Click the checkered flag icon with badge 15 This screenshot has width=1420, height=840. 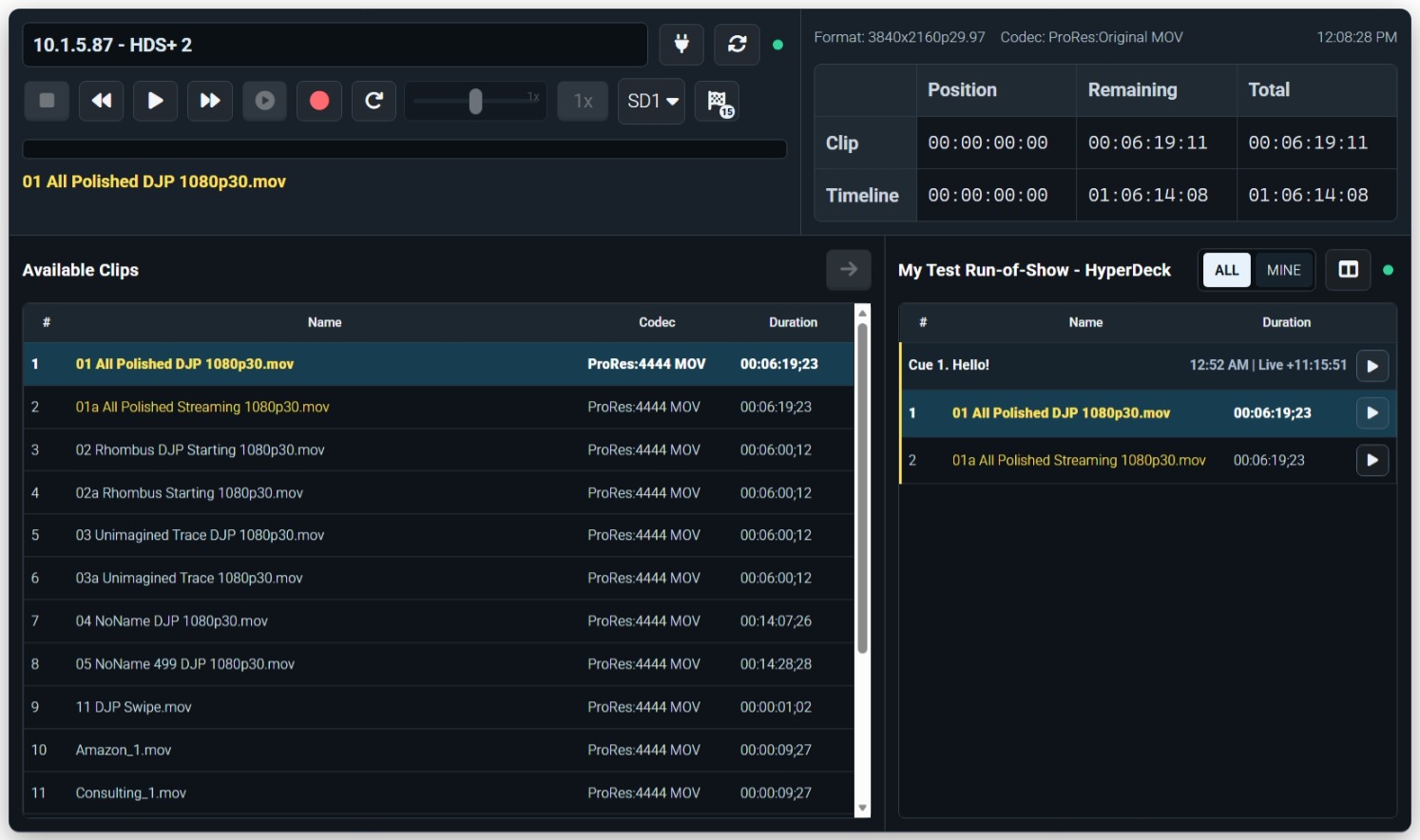[x=718, y=101]
